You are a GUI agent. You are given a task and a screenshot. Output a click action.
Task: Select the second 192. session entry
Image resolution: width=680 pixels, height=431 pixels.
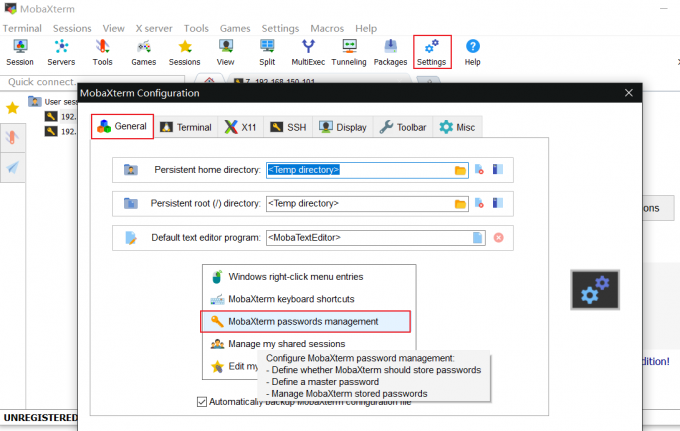click(61, 131)
